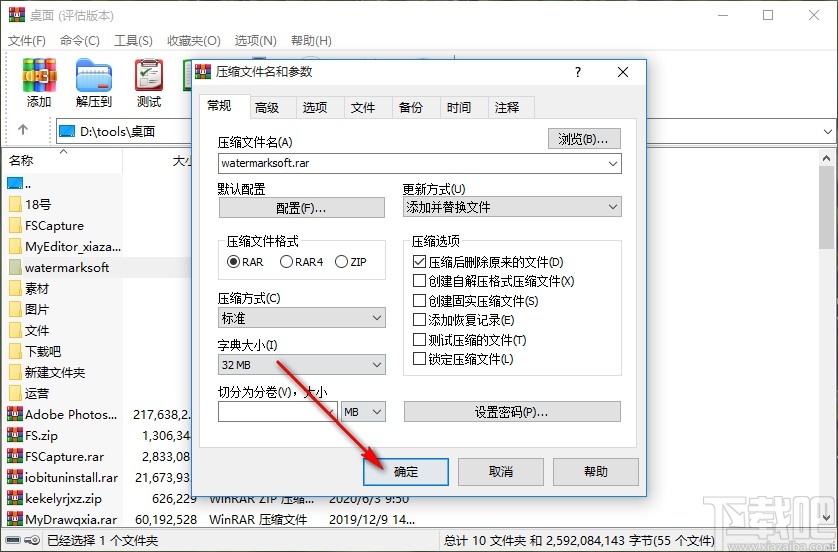Screen dimensions: 838x552
Task: Click the 配置(F)... button
Action: pos(301,208)
